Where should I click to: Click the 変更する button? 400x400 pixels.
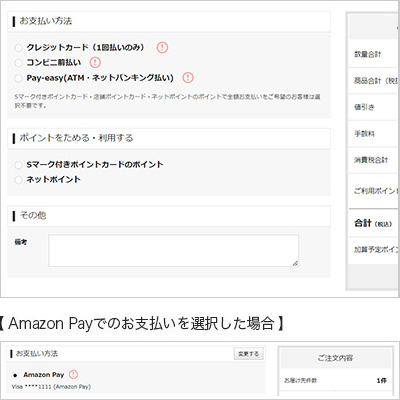248,354
